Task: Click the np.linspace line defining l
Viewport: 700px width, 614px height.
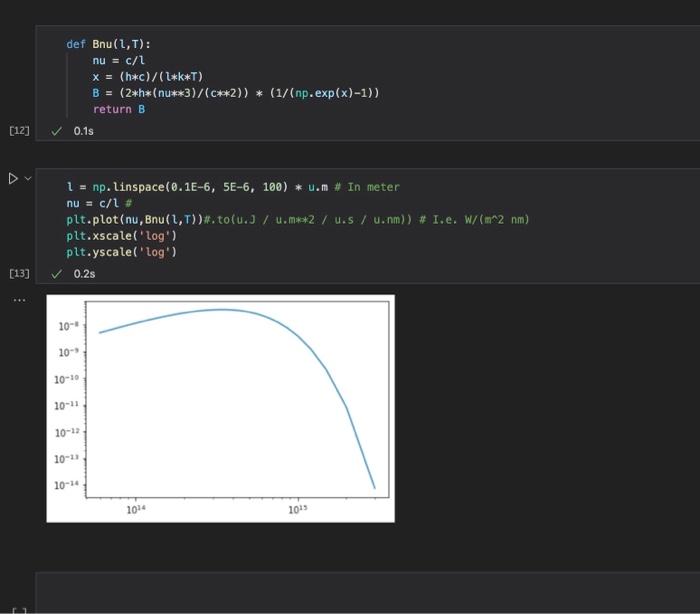Action: (233, 187)
